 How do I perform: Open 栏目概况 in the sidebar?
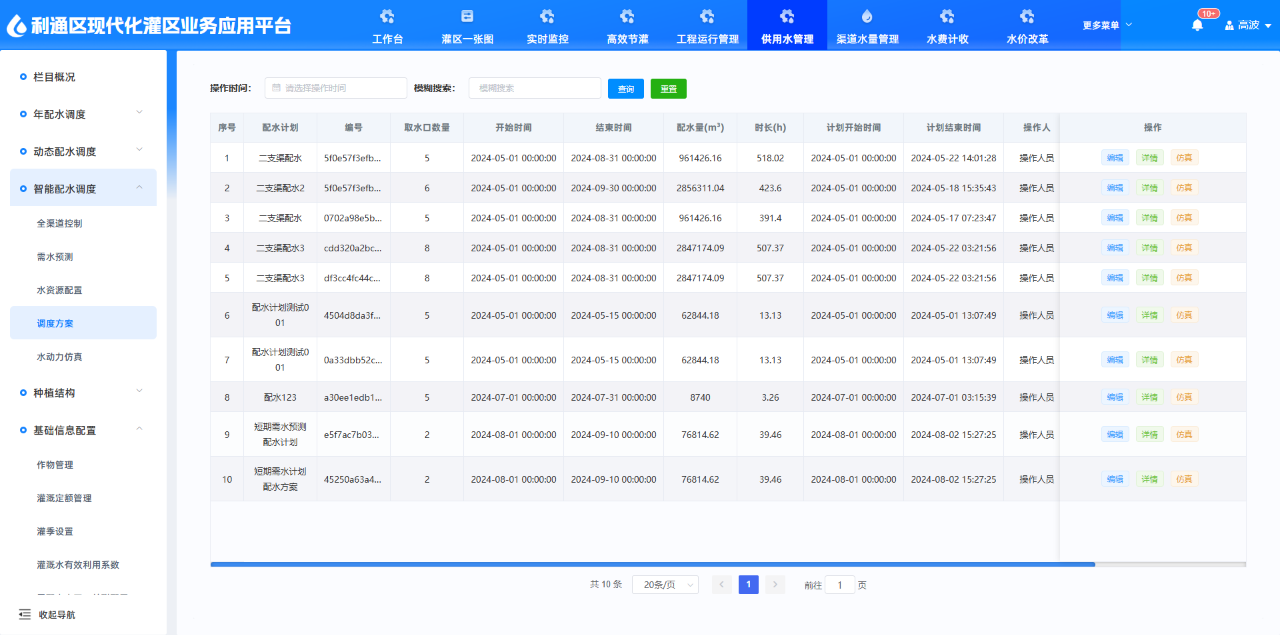pyautogui.click(x=83, y=77)
